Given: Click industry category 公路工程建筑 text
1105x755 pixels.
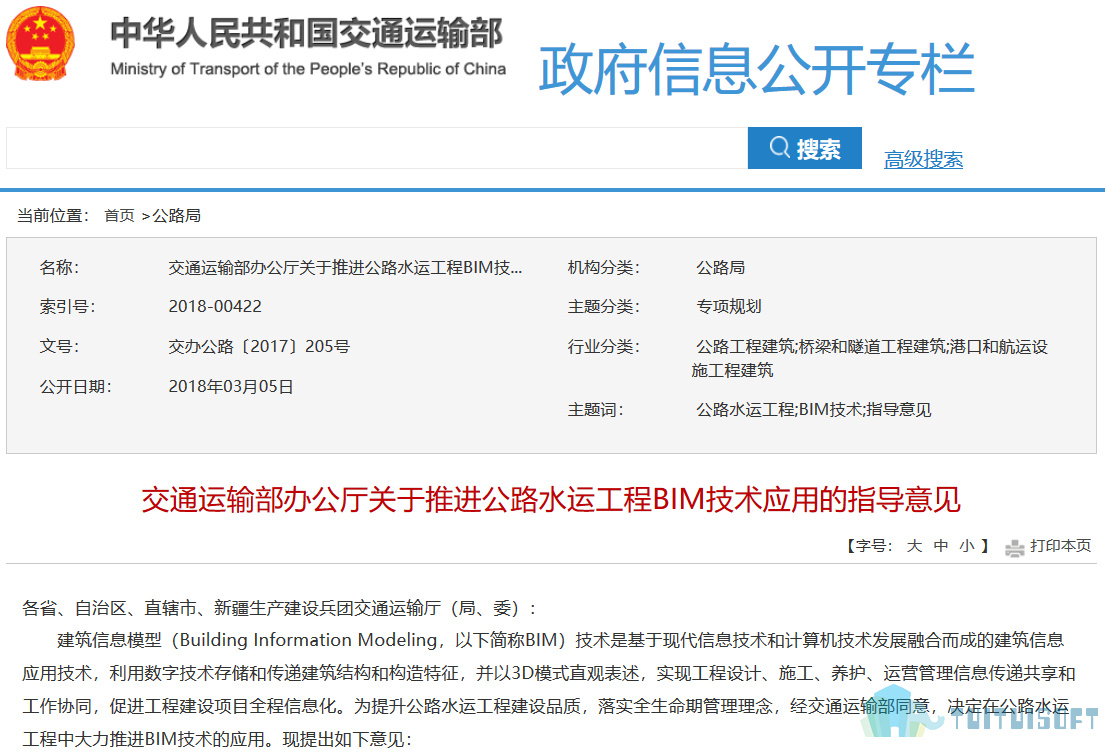Looking at the screenshot, I should click(870, 358).
